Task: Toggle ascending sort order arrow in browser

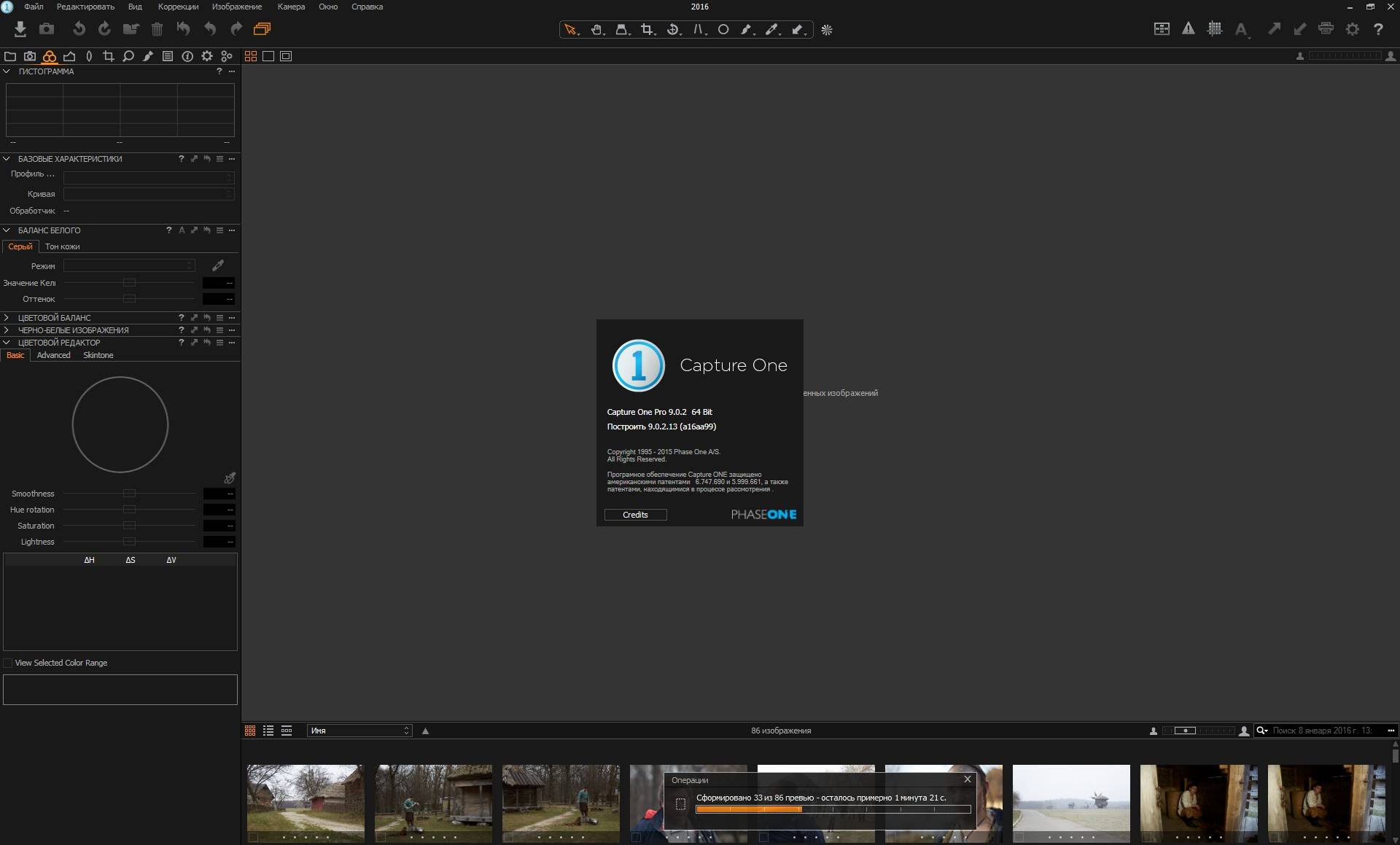Action: point(426,731)
